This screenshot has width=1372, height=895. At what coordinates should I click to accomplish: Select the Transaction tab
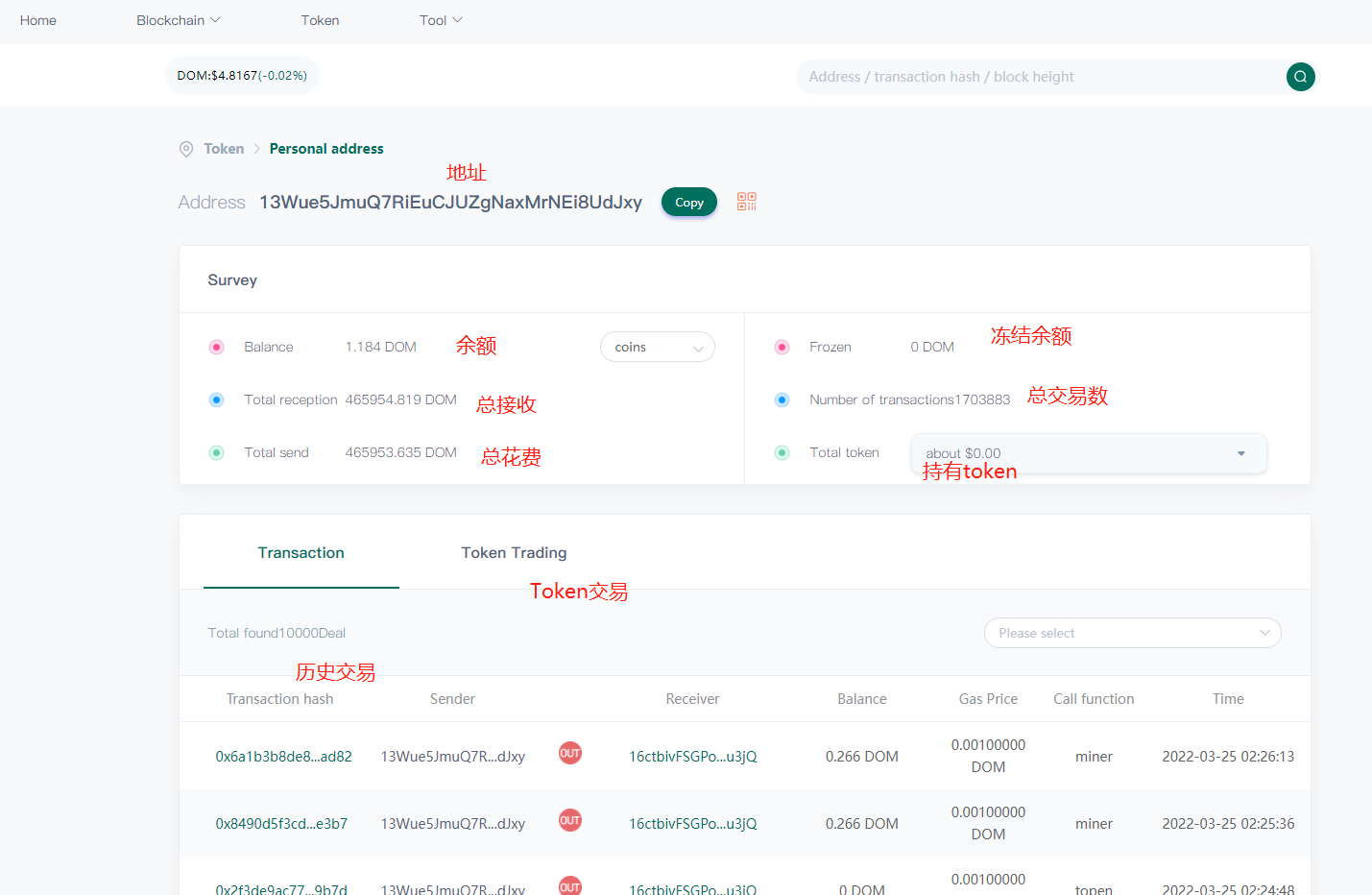(301, 553)
